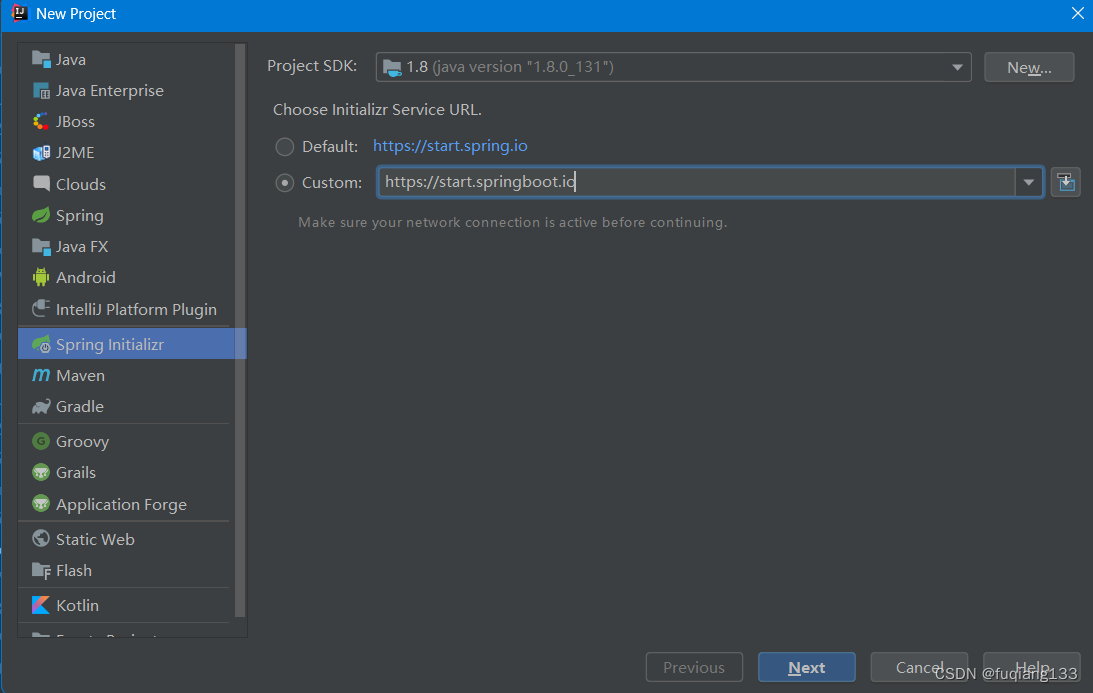Click the Kotlin K icon

pyautogui.click(x=41, y=605)
